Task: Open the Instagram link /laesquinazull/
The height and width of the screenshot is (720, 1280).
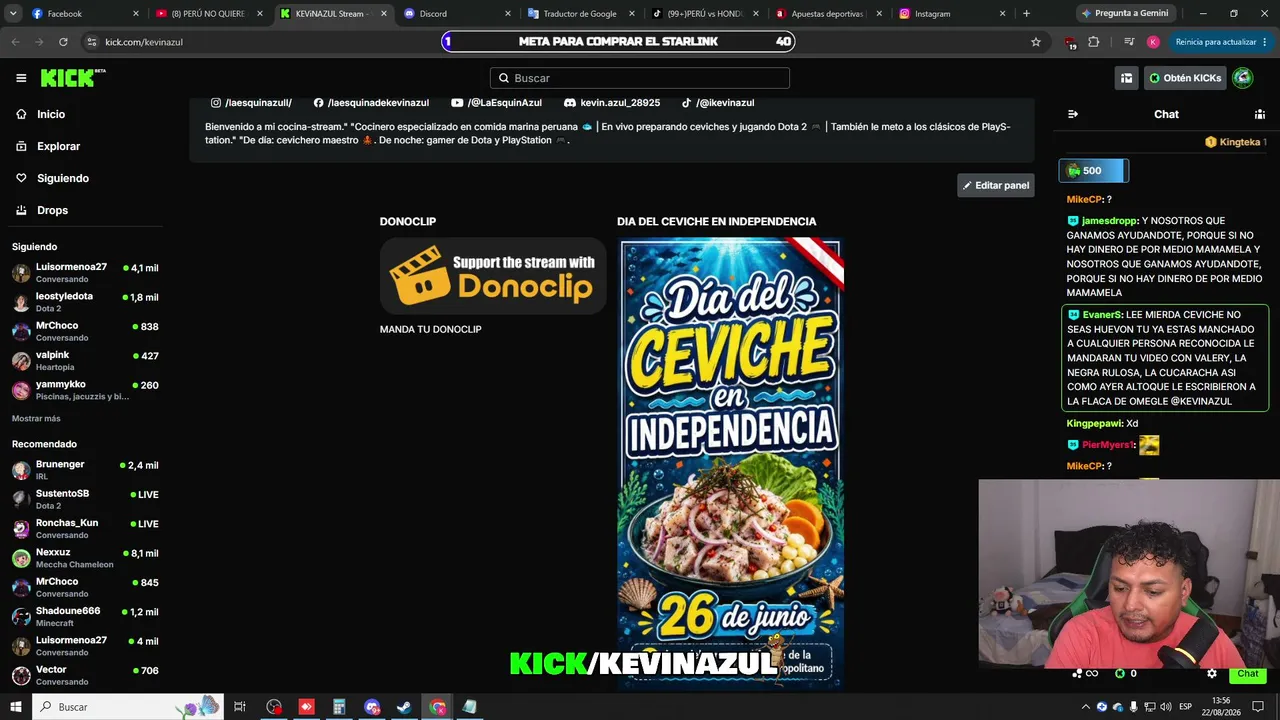Action: 251,103
